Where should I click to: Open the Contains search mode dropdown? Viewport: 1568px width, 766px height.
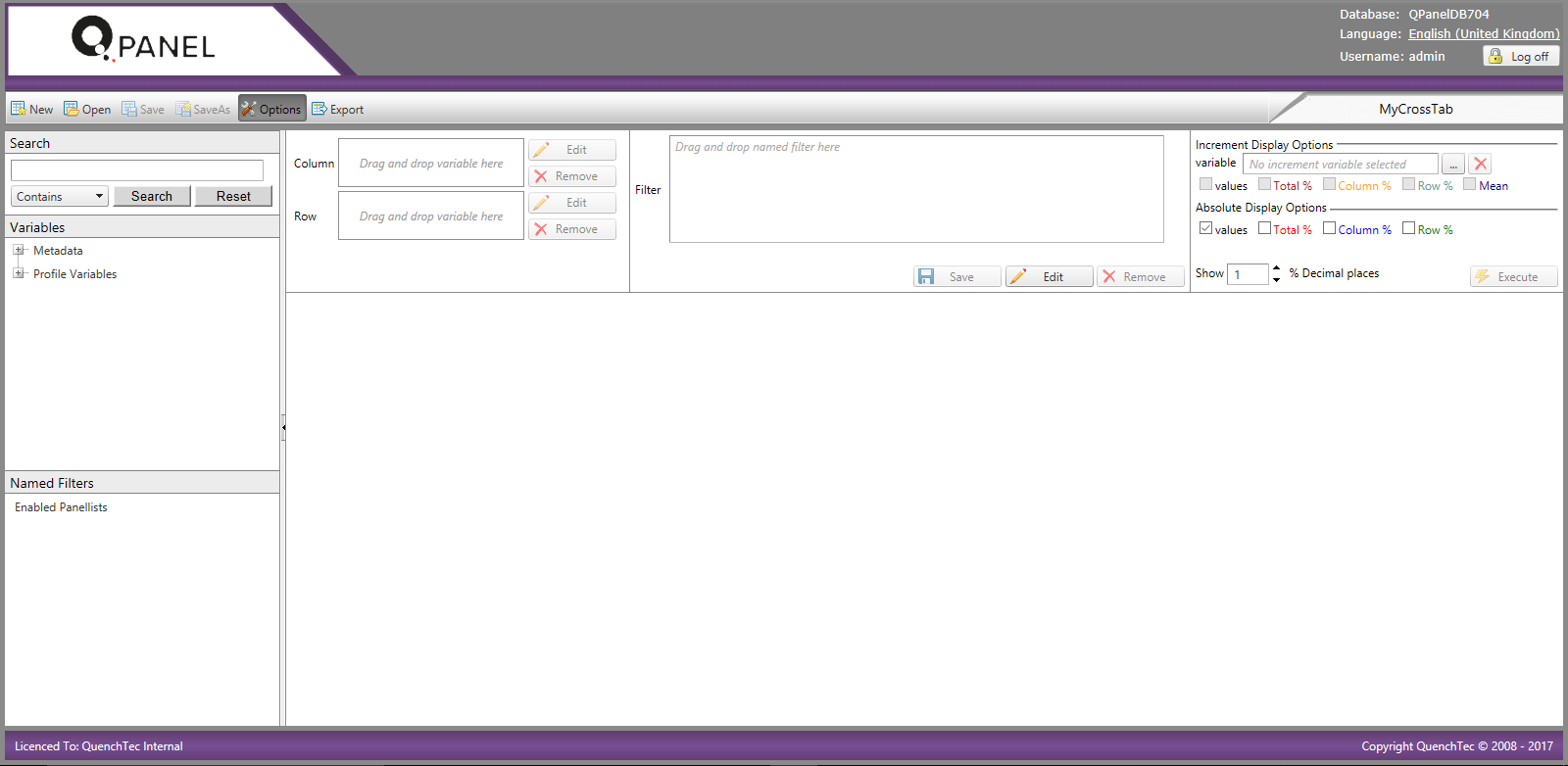[x=59, y=196]
